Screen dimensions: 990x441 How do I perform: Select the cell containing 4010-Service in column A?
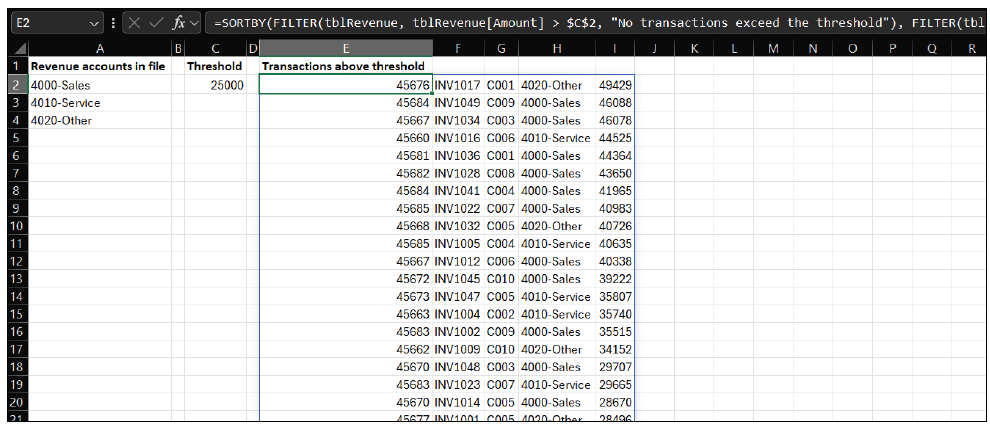pyautogui.click(x=99, y=103)
